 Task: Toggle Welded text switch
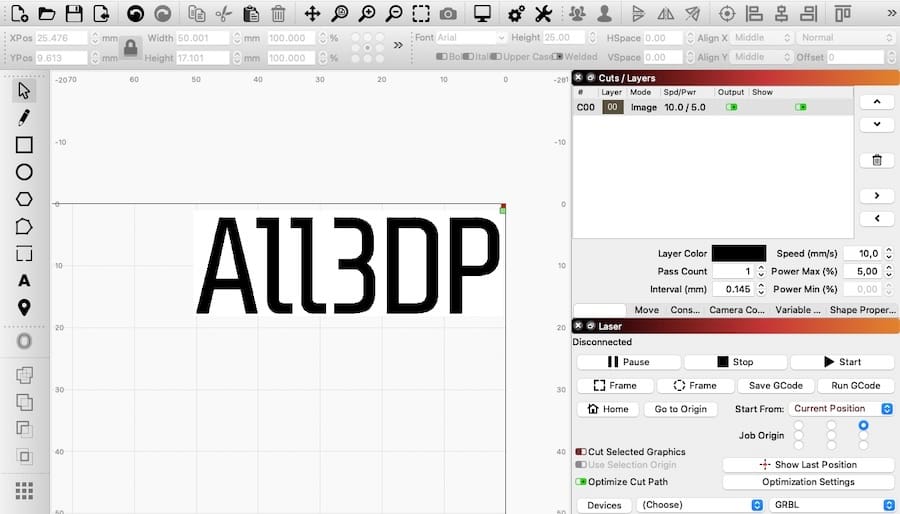557,57
